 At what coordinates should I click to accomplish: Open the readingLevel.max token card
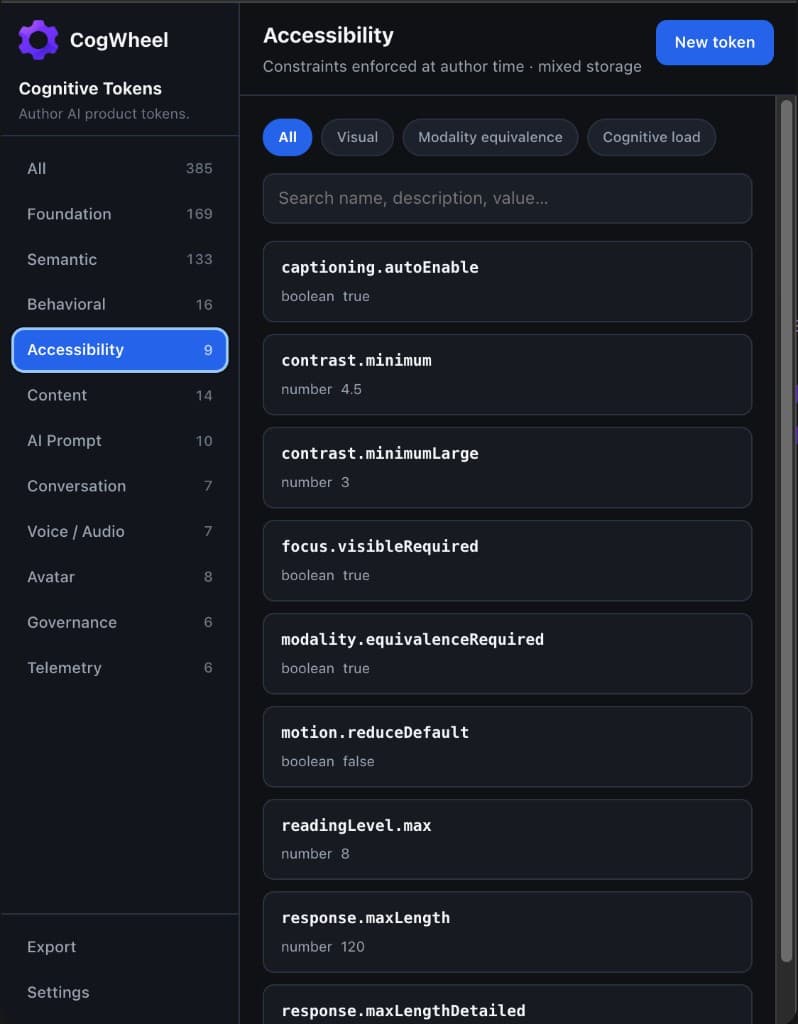507,839
